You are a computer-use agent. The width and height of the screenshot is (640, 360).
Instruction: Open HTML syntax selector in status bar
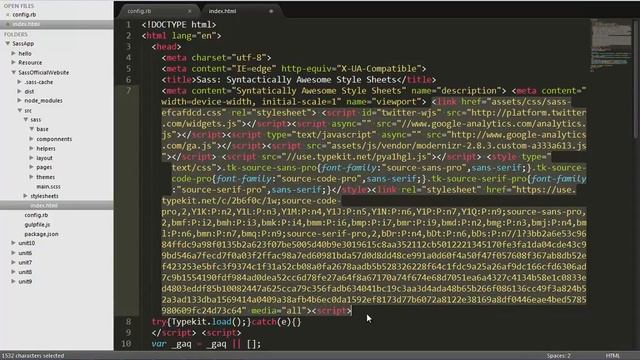(612, 356)
